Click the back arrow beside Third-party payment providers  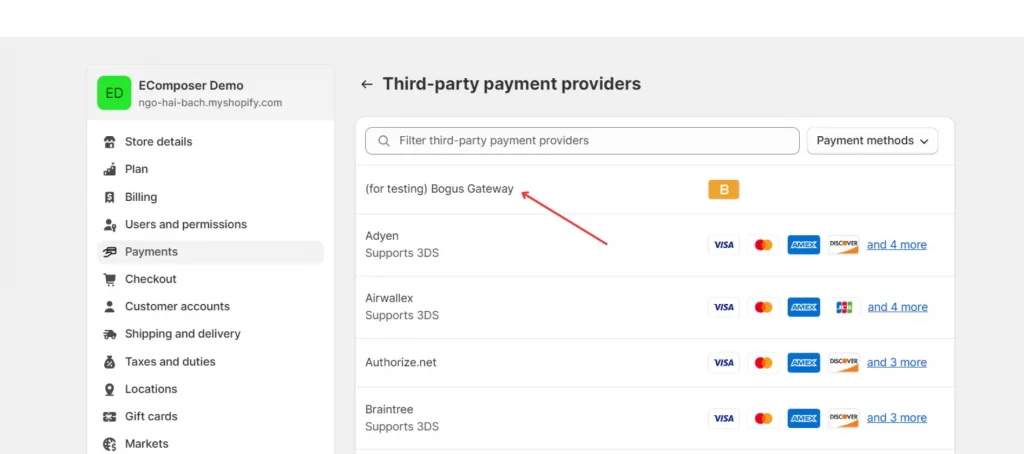pyautogui.click(x=367, y=85)
